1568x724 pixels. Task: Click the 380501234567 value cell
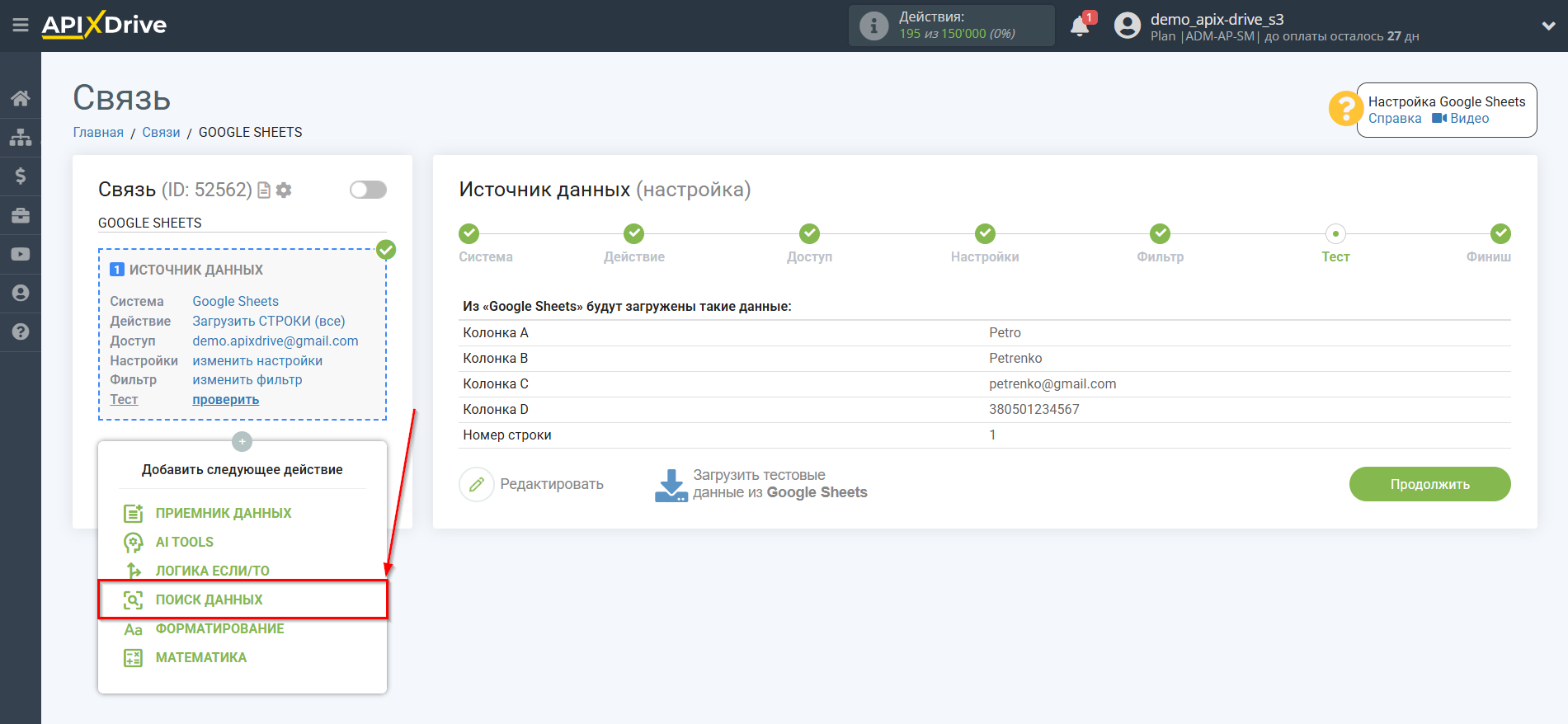pyautogui.click(x=1034, y=409)
